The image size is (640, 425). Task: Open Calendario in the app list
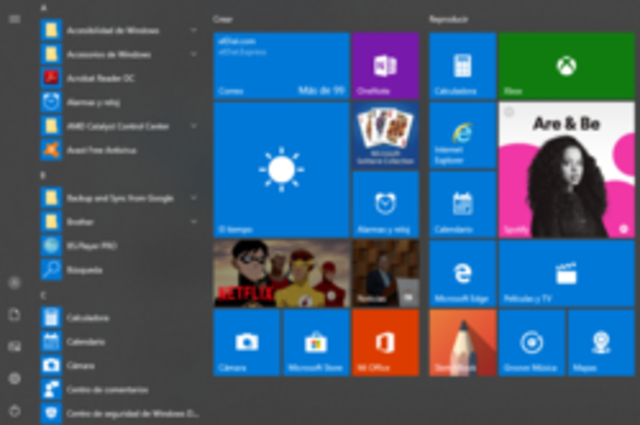point(118,342)
